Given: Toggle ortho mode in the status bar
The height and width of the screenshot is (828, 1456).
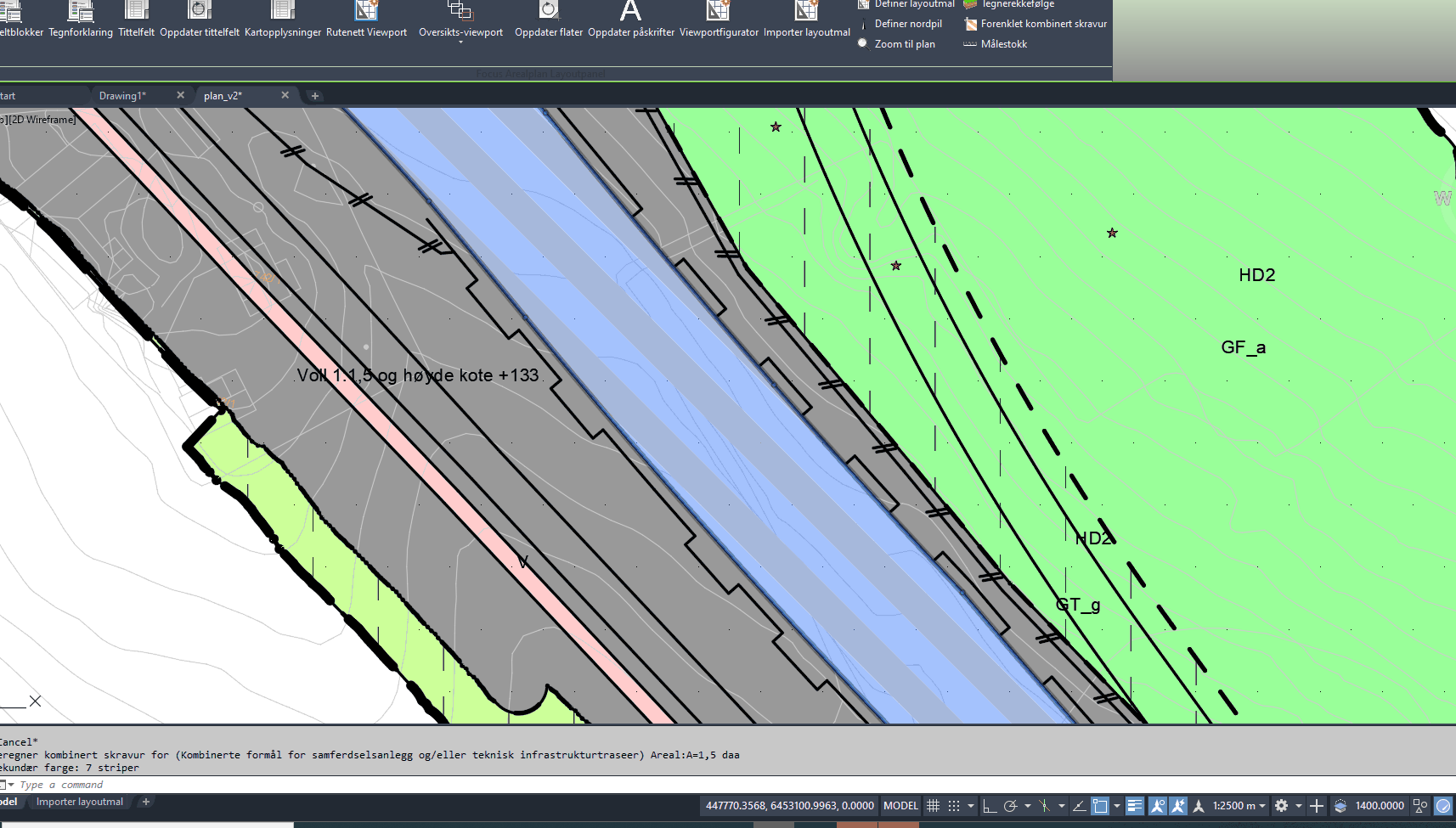Looking at the screenshot, I should pyautogui.click(x=990, y=806).
